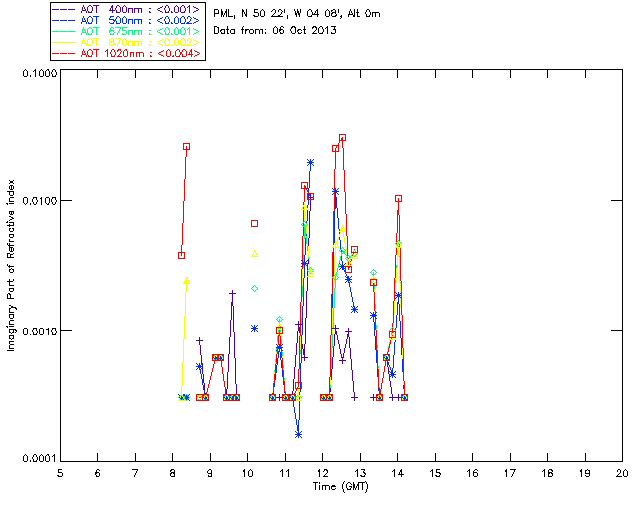
Task: Select the AOT 1020nm red legend entry
Action: click(127, 53)
